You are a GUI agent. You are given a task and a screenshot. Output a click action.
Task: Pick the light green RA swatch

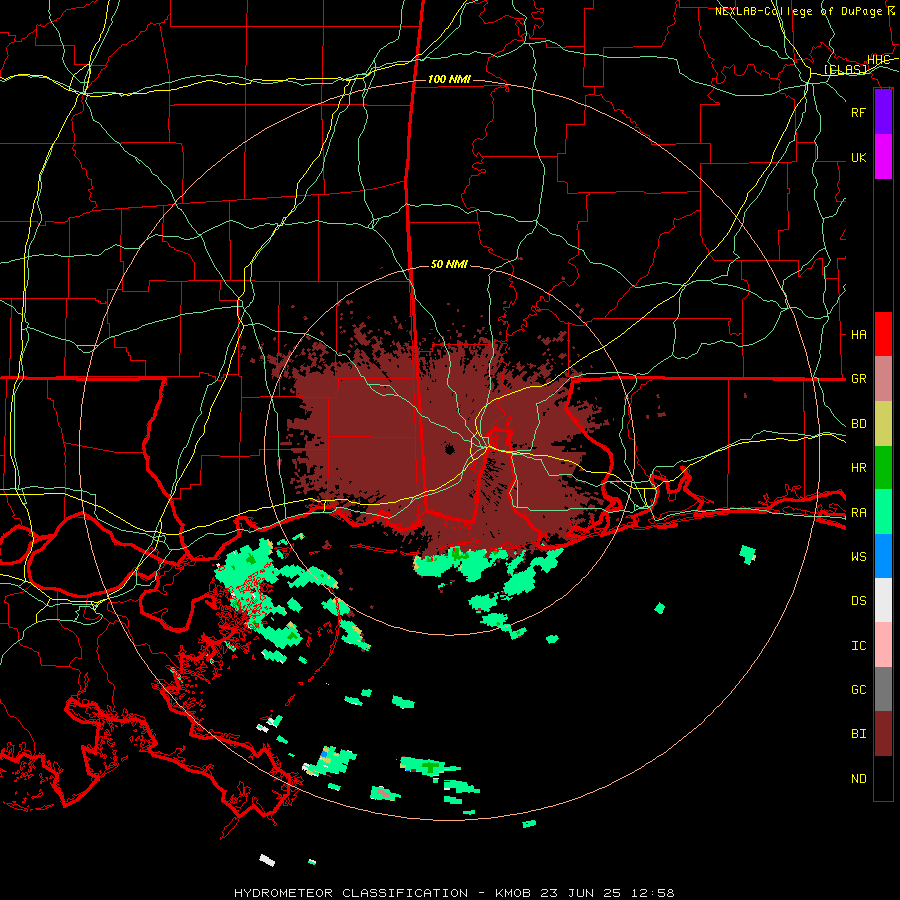coord(883,511)
